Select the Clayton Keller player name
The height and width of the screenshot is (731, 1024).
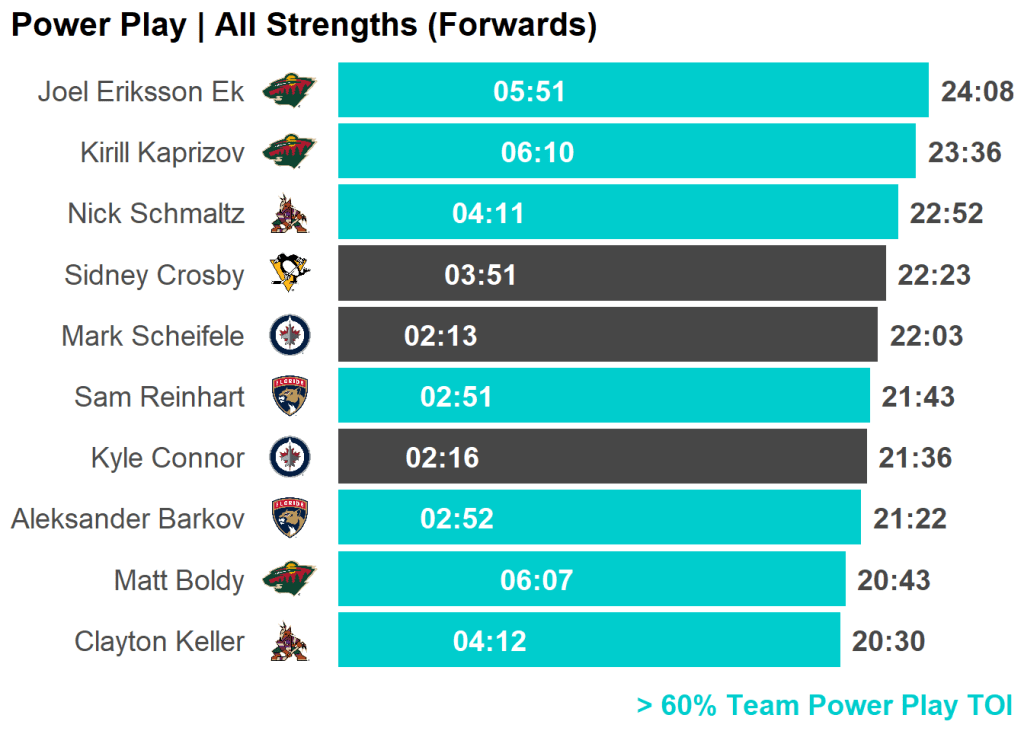[159, 641]
